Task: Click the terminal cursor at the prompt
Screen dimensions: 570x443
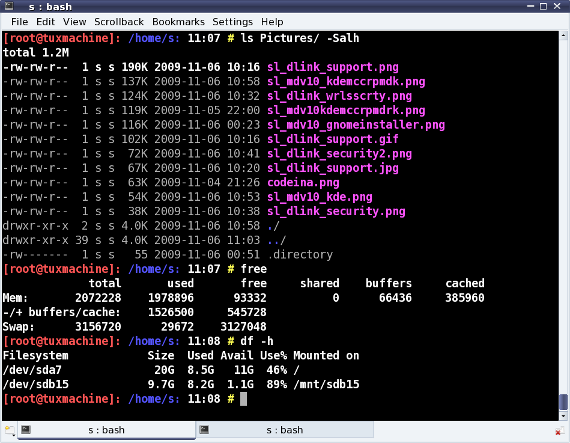Action: pyautogui.click(x=244, y=399)
